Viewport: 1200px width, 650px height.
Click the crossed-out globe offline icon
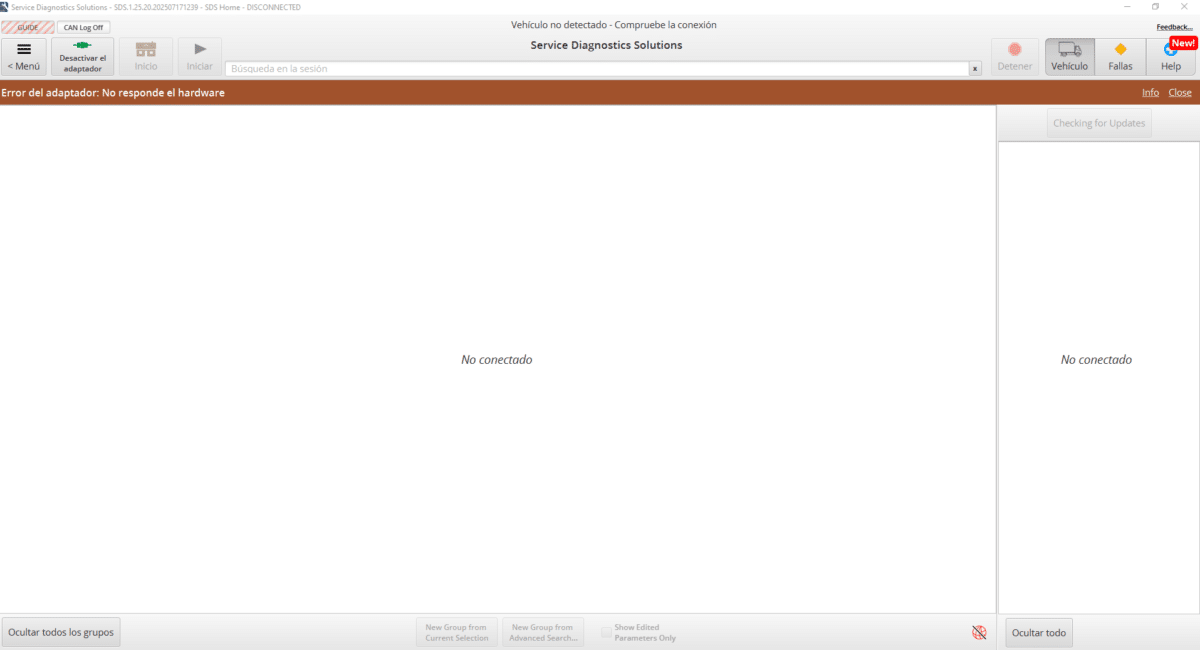click(x=979, y=632)
